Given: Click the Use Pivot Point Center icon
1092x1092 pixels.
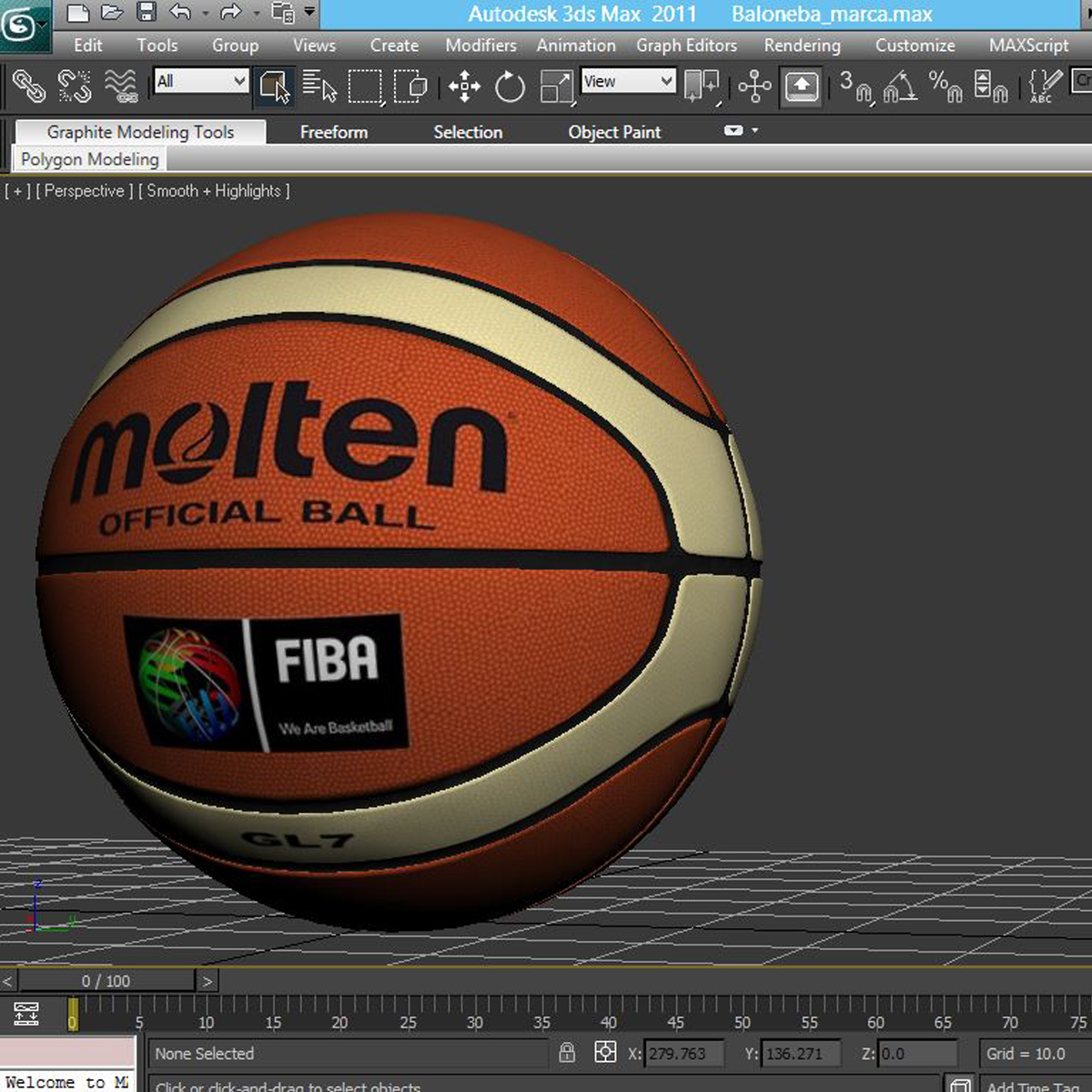Looking at the screenshot, I should [701, 86].
